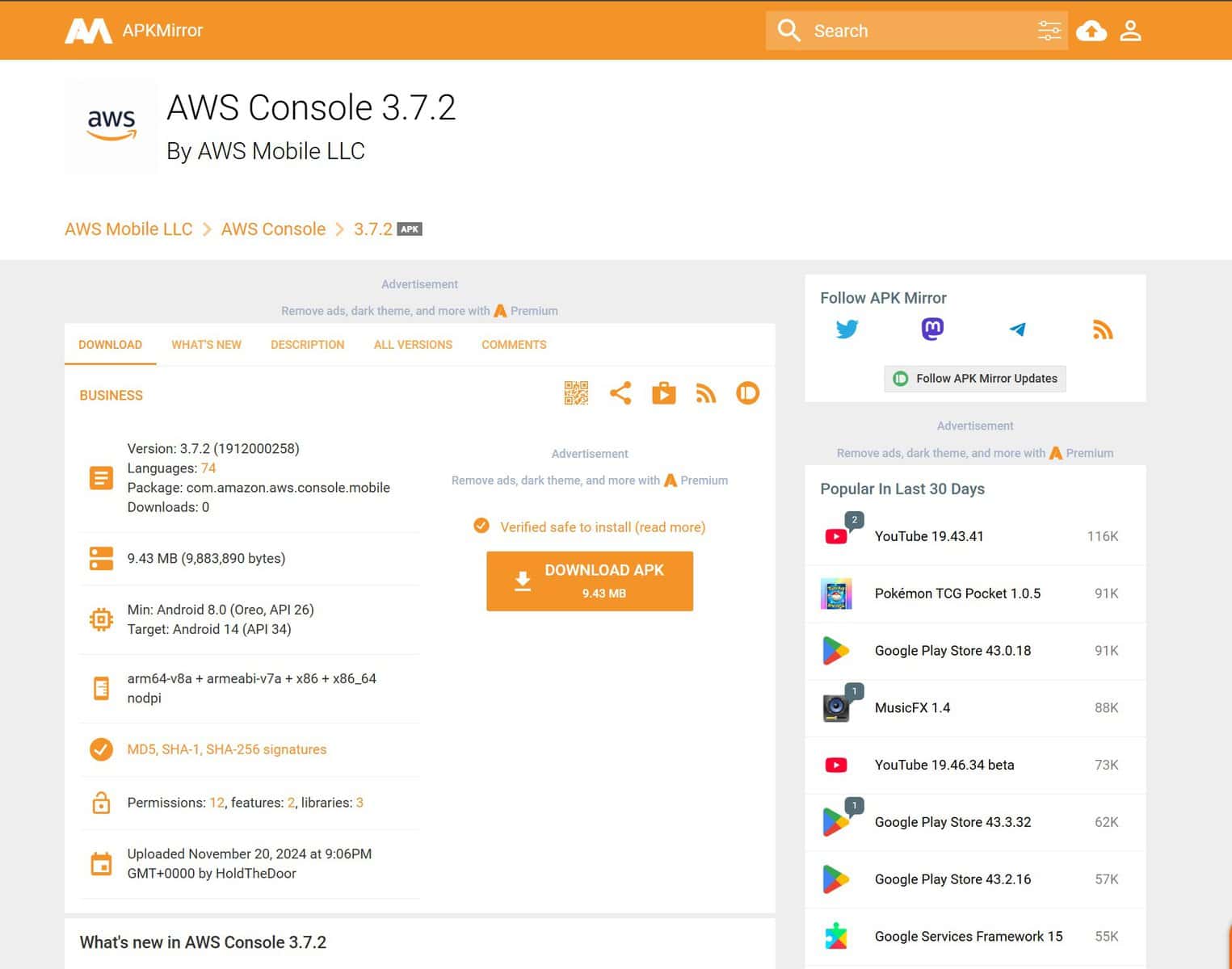Open AWS Console on Google Play Store

tap(663, 393)
